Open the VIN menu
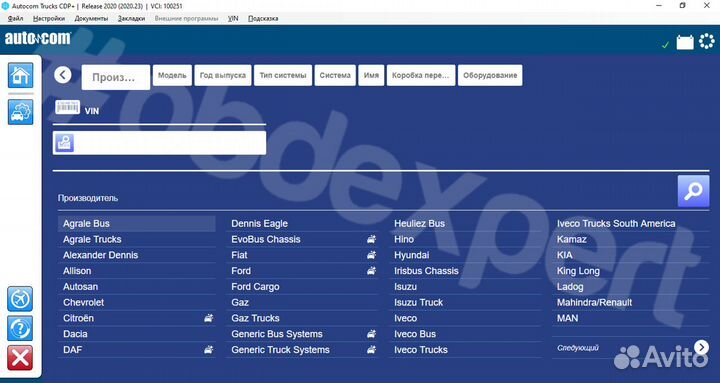720x383 pixels. [x=233, y=18]
